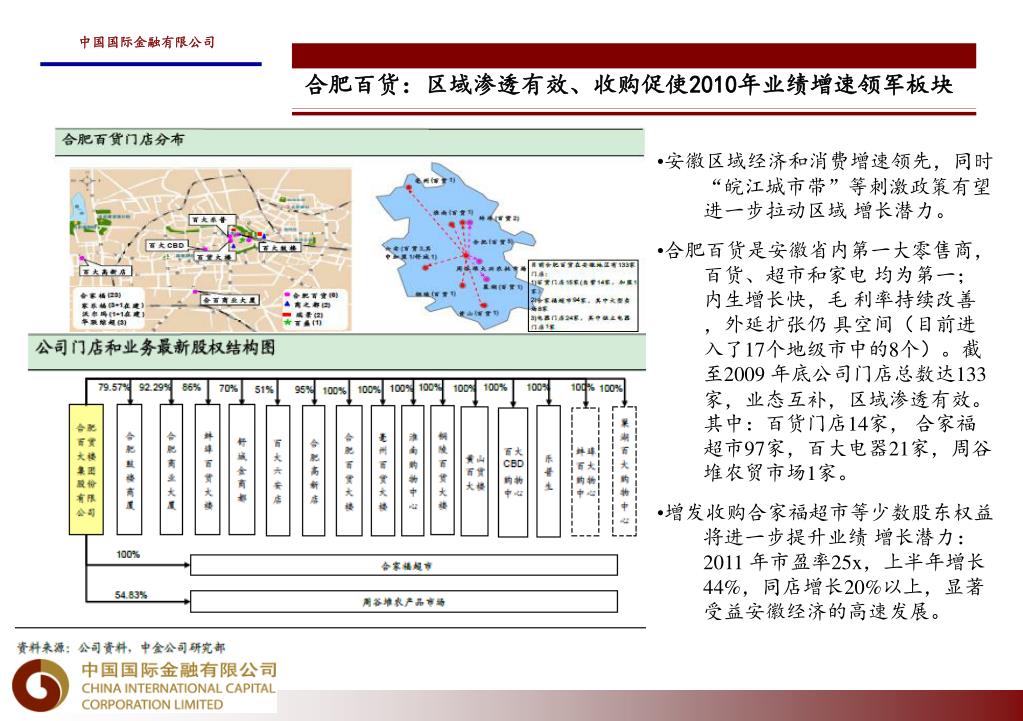This screenshot has height=721, width=1023.
Task: Click the 合肥百货门店分布 section heading
Action: click(123, 139)
